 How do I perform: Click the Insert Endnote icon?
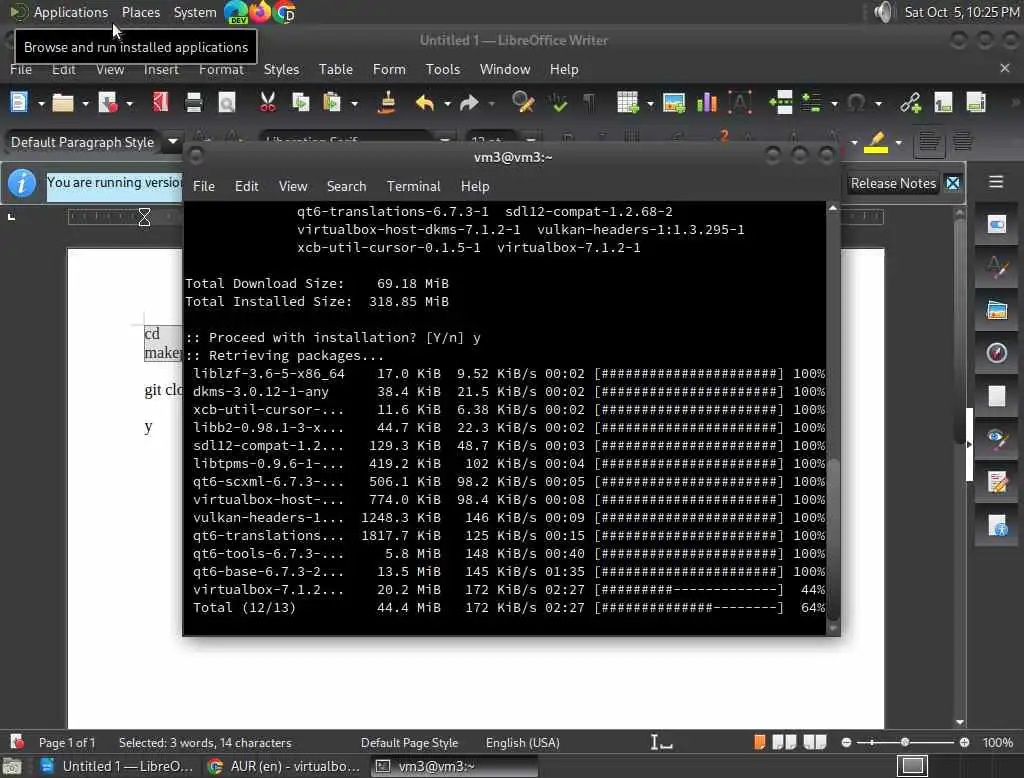976,103
